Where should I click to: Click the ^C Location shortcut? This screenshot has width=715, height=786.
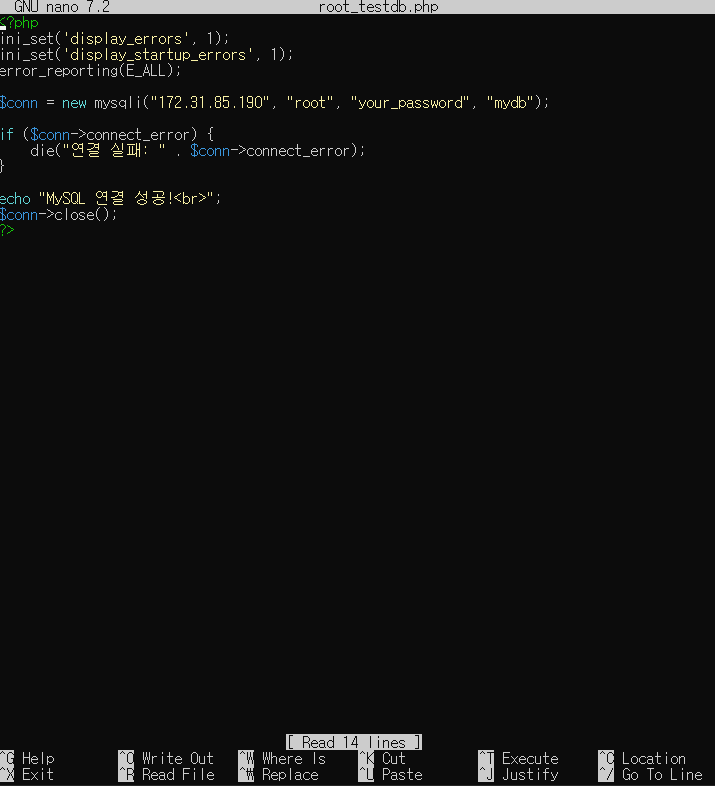click(x=642, y=758)
